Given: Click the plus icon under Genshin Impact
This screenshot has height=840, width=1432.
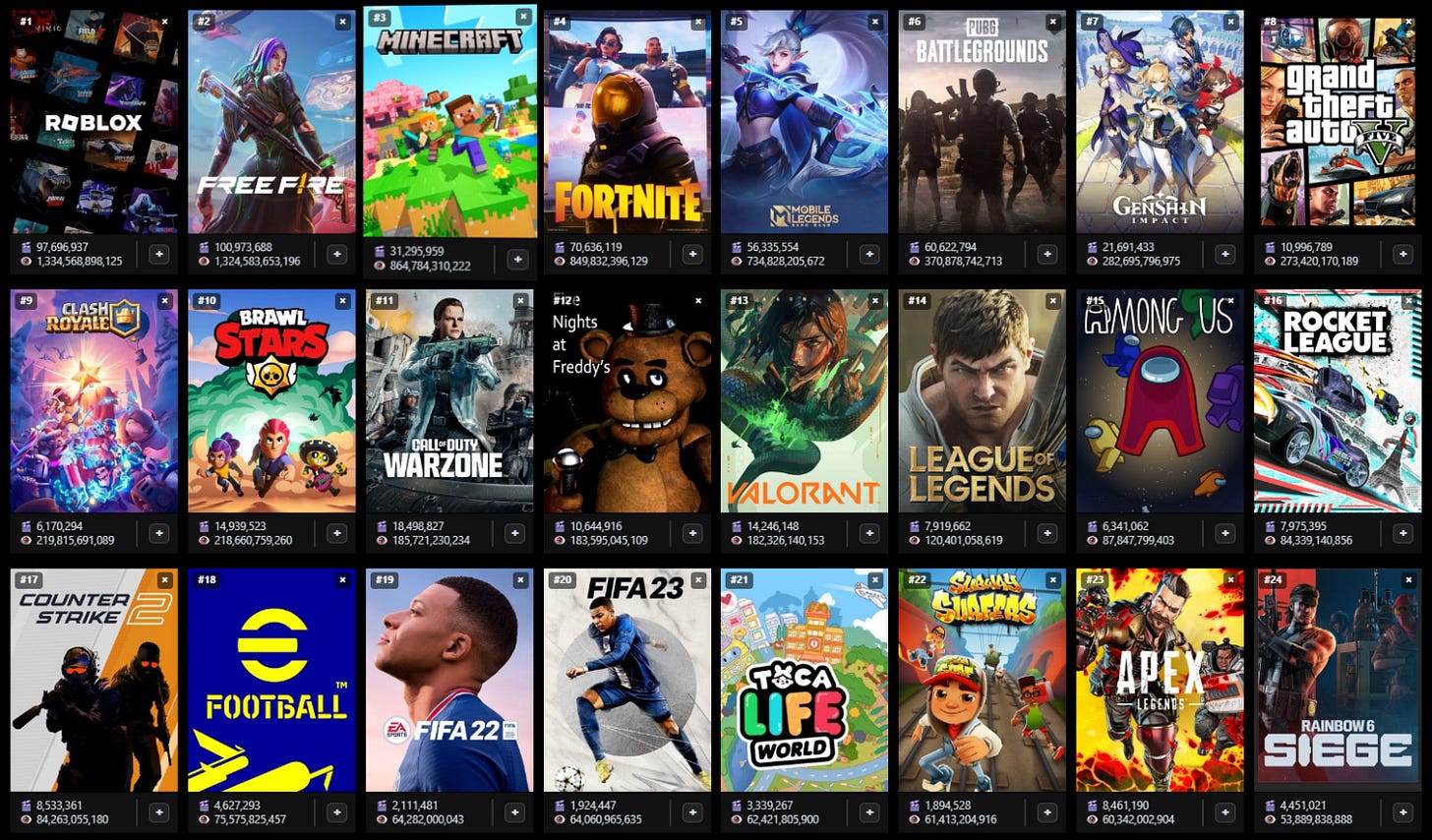Looking at the screenshot, I should click(x=1224, y=254).
